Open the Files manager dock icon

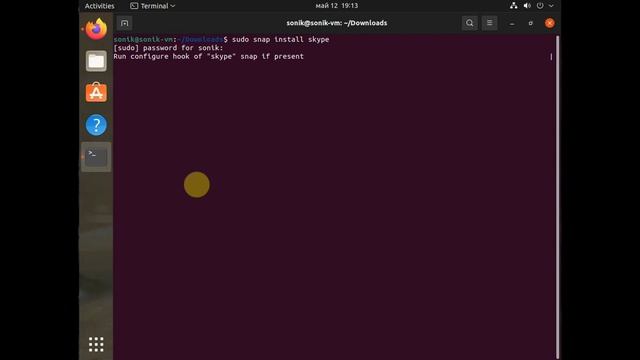pyautogui.click(x=96, y=61)
